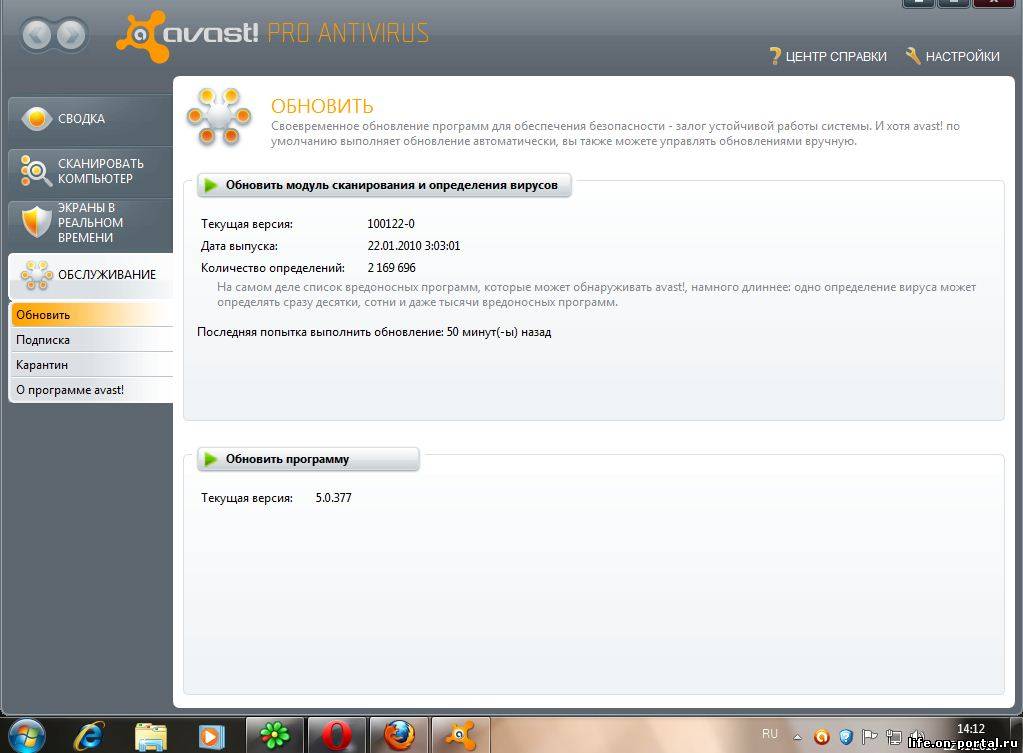Open О программе avast! subitem
The height and width of the screenshot is (753, 1023).
[92, 390]
